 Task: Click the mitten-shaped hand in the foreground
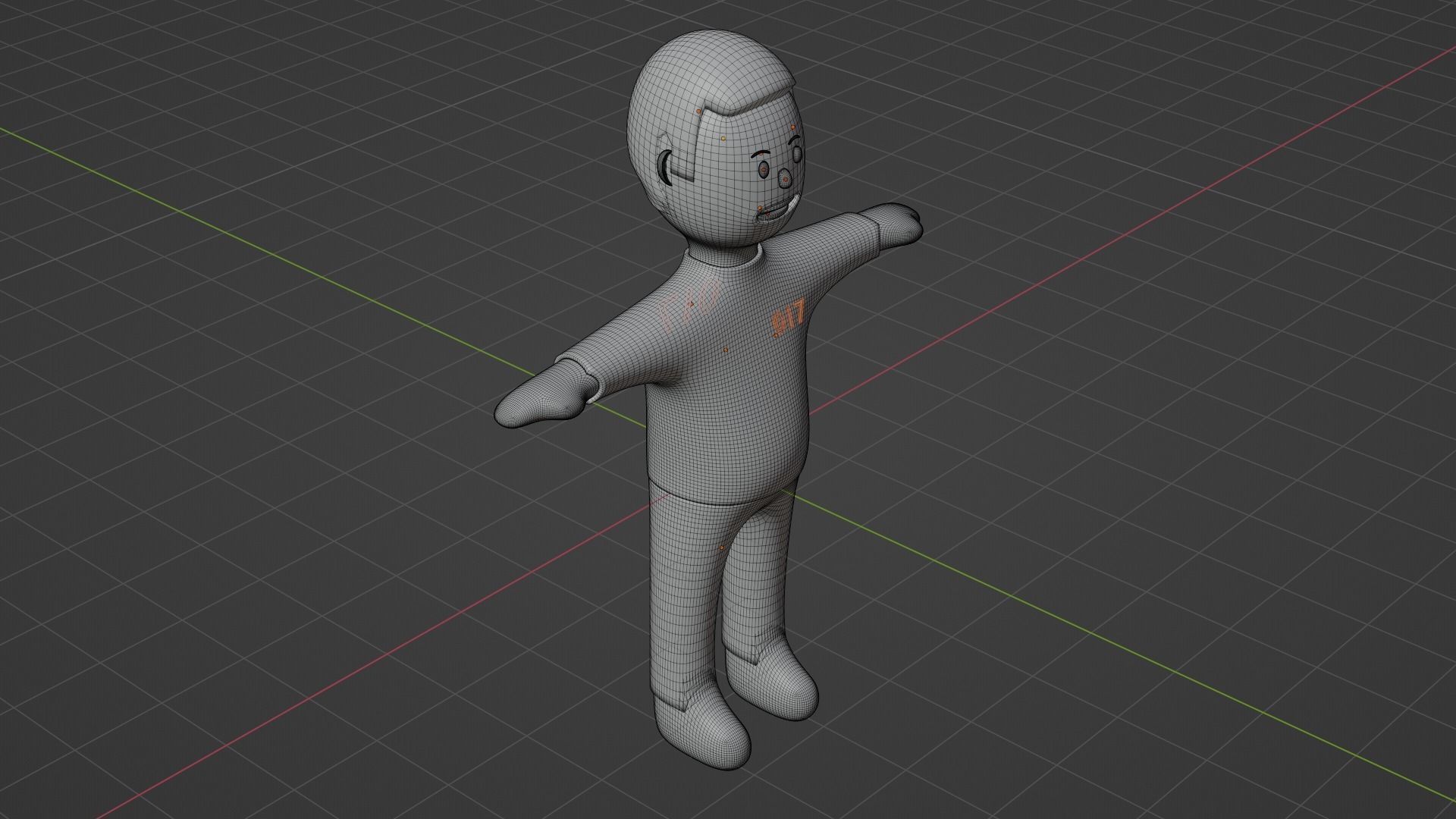pyautogui.click(x=544, y=394)
